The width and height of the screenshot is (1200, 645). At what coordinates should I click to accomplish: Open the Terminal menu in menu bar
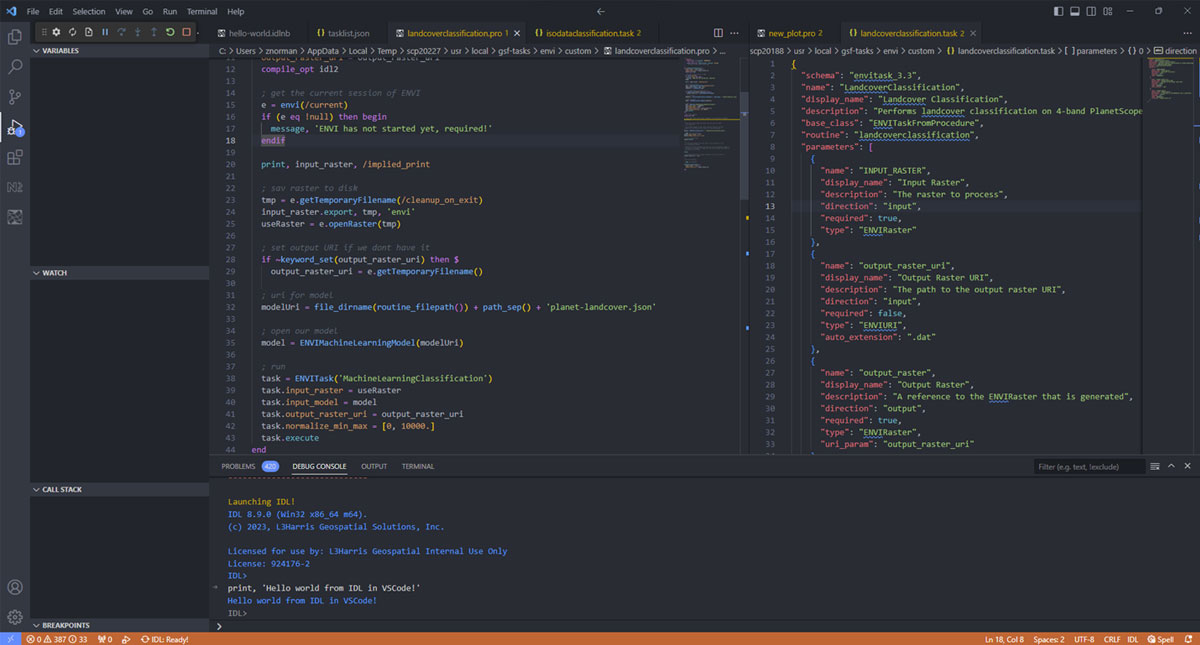[x=202, y=11]
